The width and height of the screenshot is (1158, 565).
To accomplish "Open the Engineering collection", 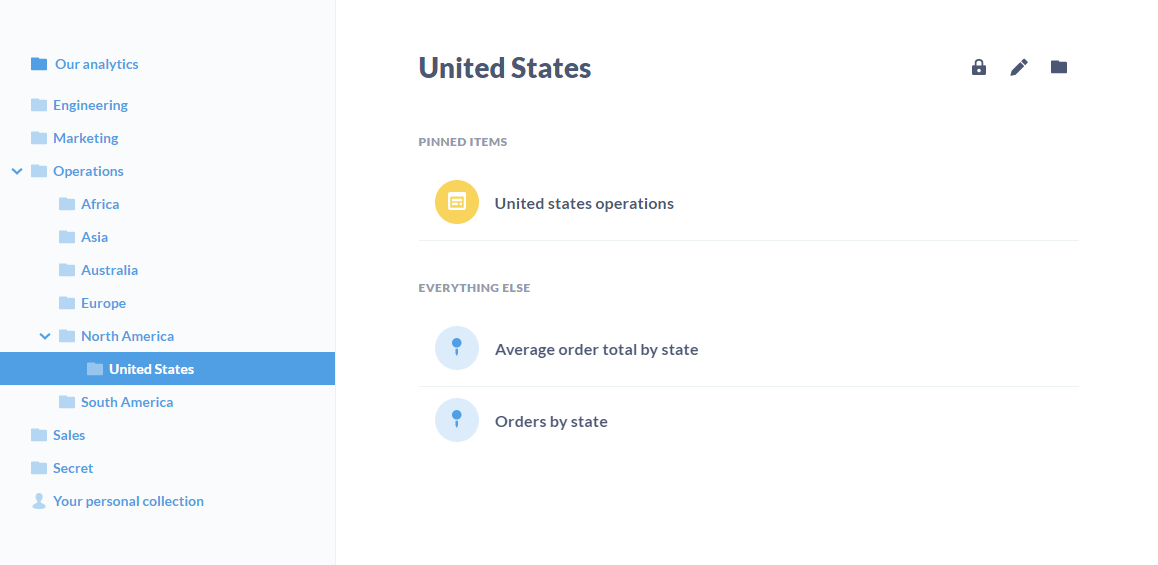I will 90,105.
